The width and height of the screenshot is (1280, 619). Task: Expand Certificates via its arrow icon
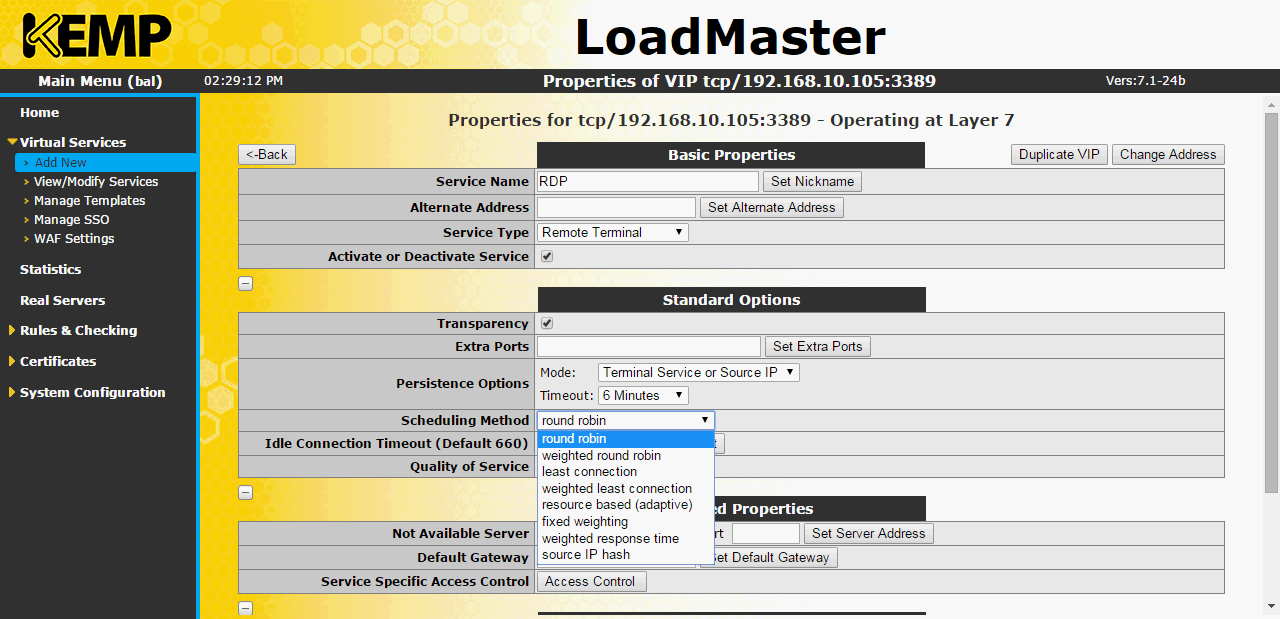[12, 362]
